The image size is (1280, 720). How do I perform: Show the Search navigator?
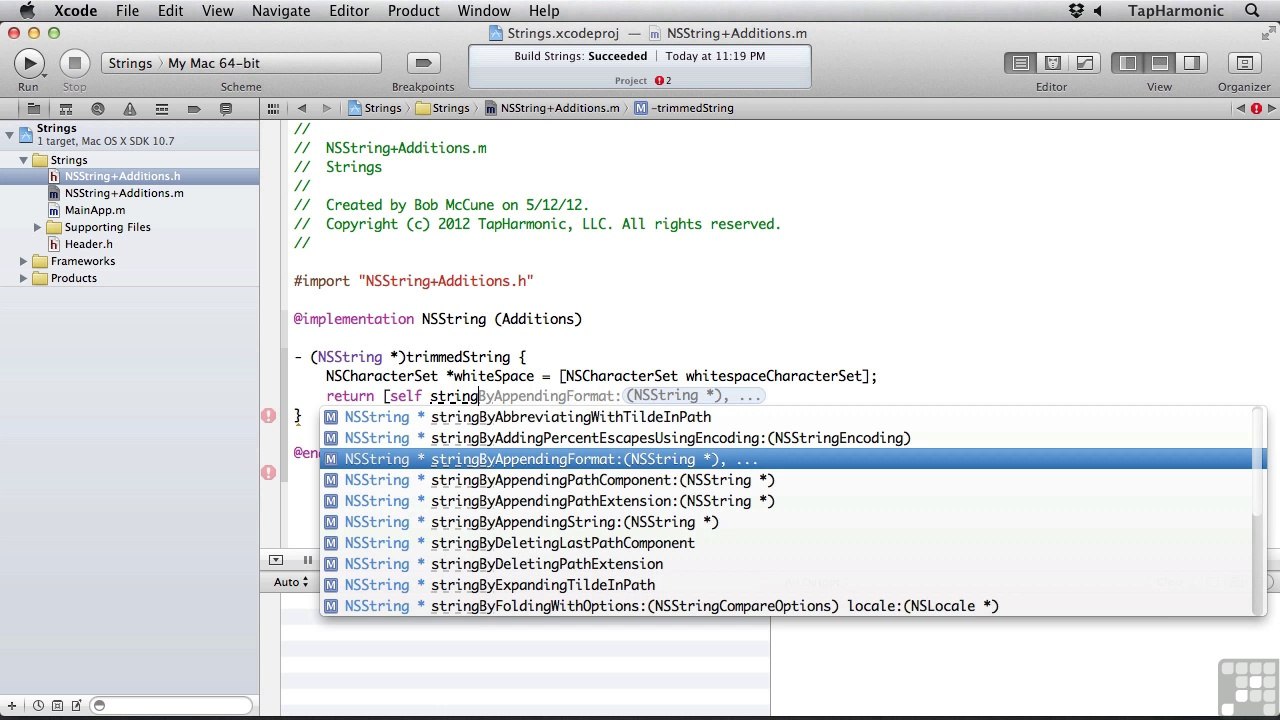tap(98, 108)
